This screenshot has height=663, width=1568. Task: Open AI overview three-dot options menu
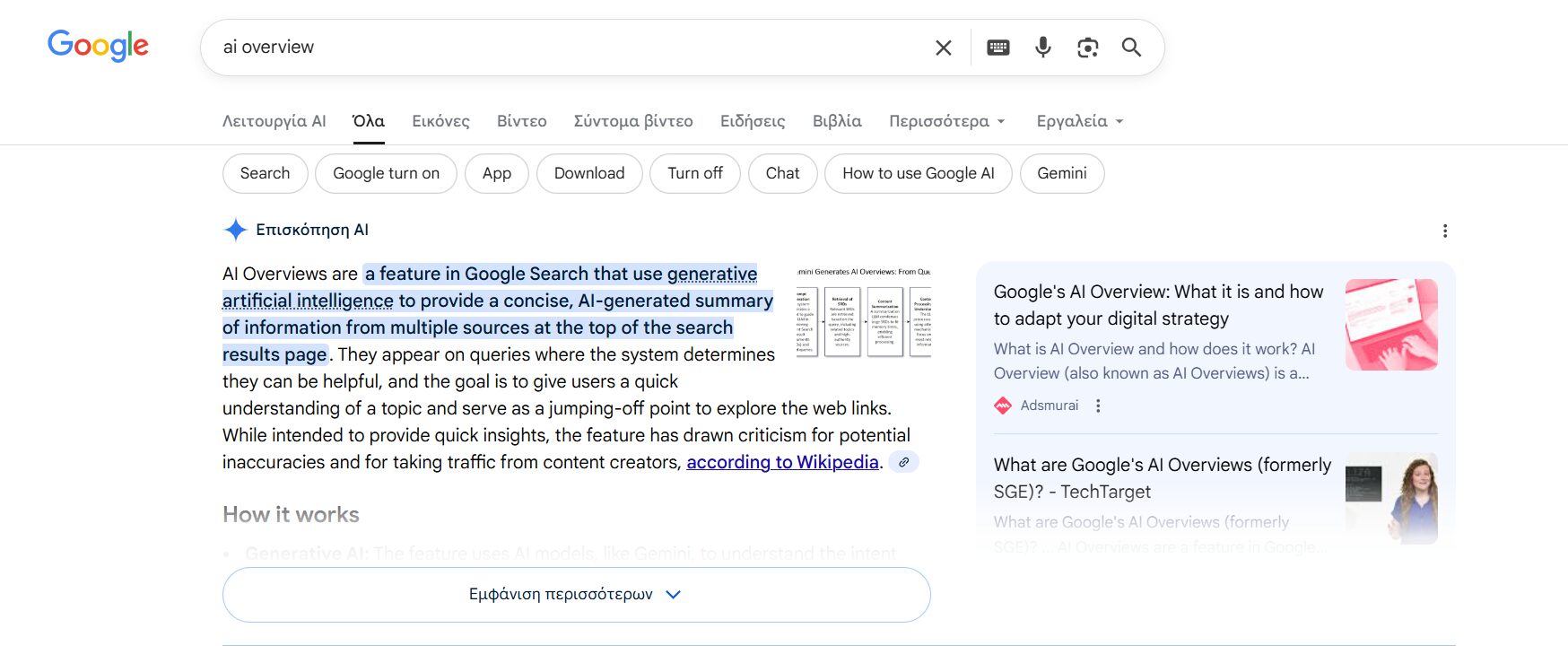click(x=1444, y=231)
